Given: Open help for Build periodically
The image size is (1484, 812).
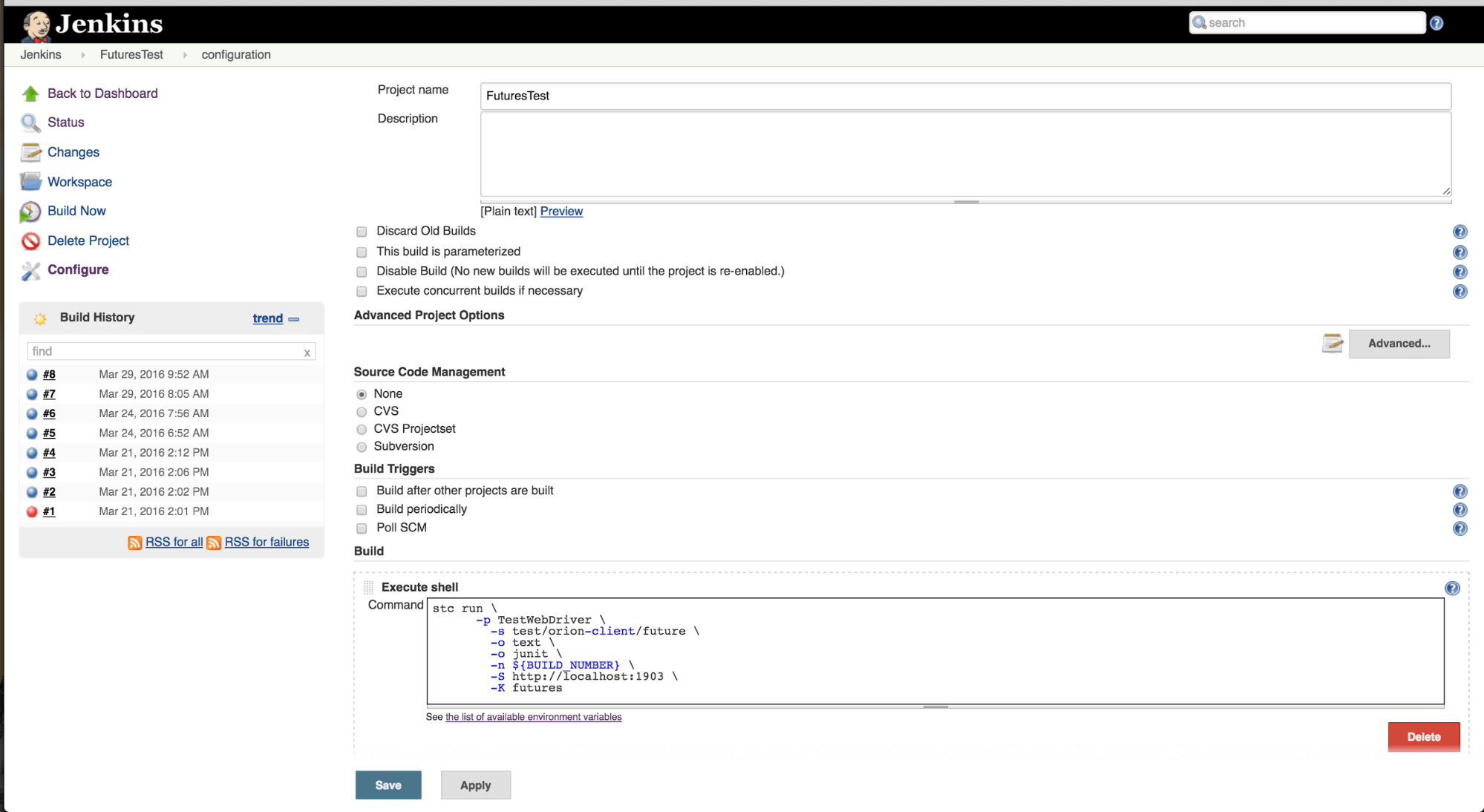Looking at the screenshot, I should click(1460, 510).
